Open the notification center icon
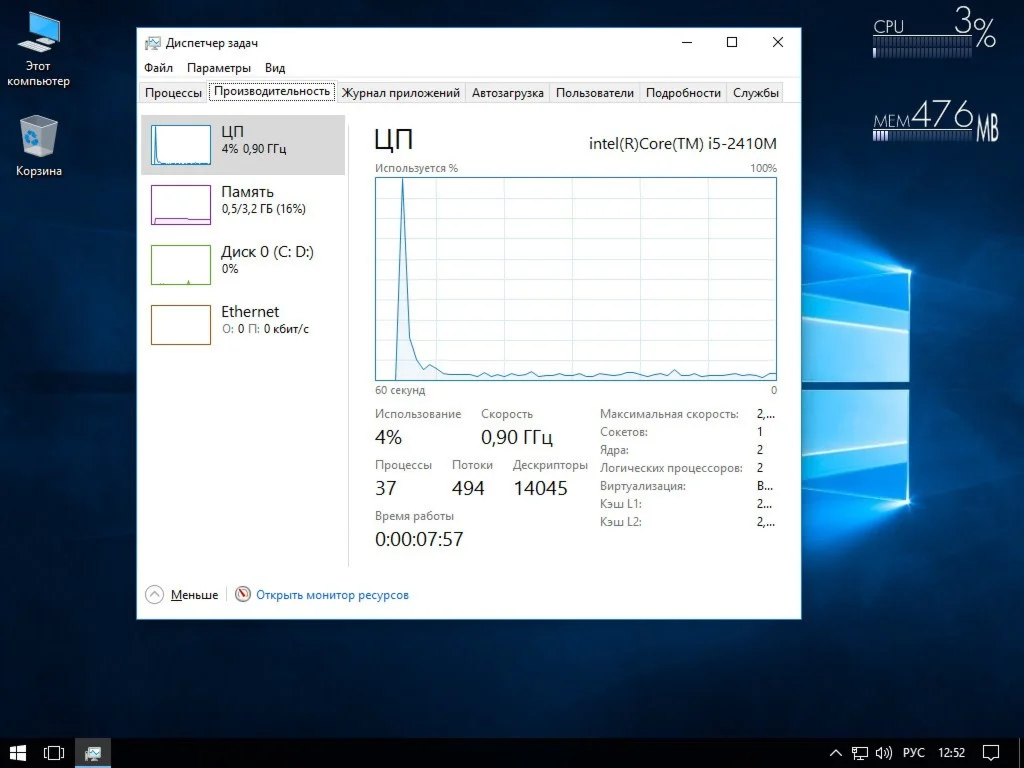The width and height of the screenshot is (1024, 768). (x=991, y=752)
